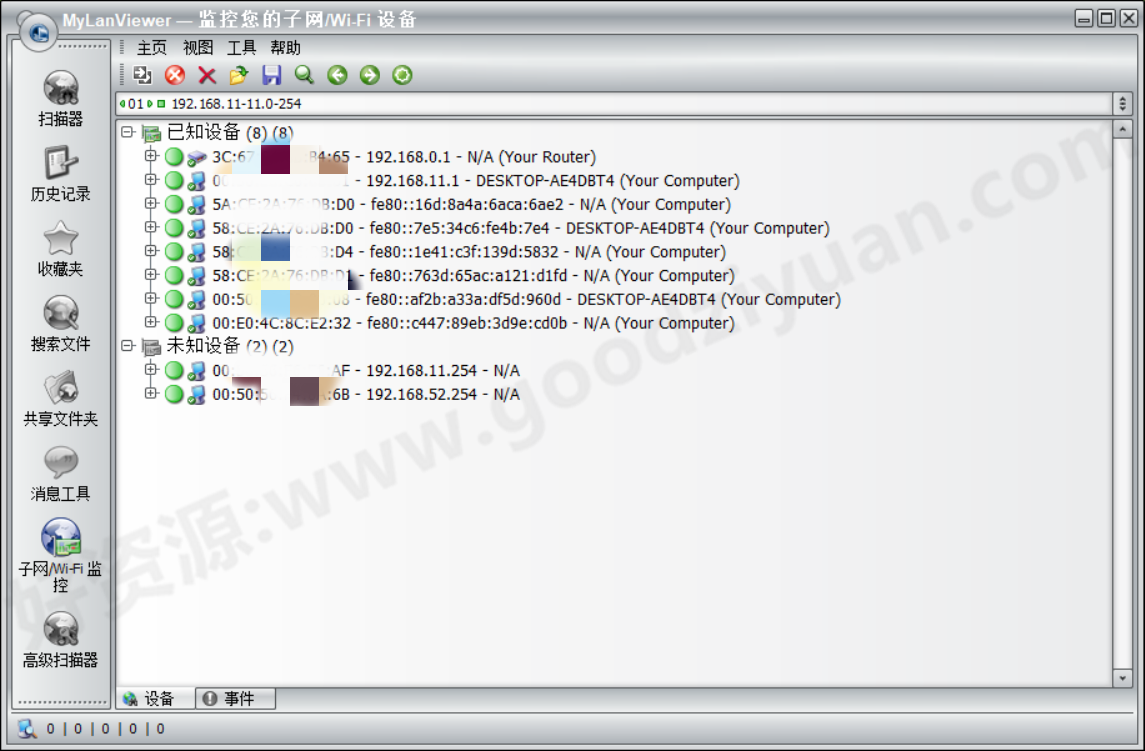This screenshot has height=751, width=1145.
Task: Save results using the floppy disk toolbar icon
Action: point(271,75)
